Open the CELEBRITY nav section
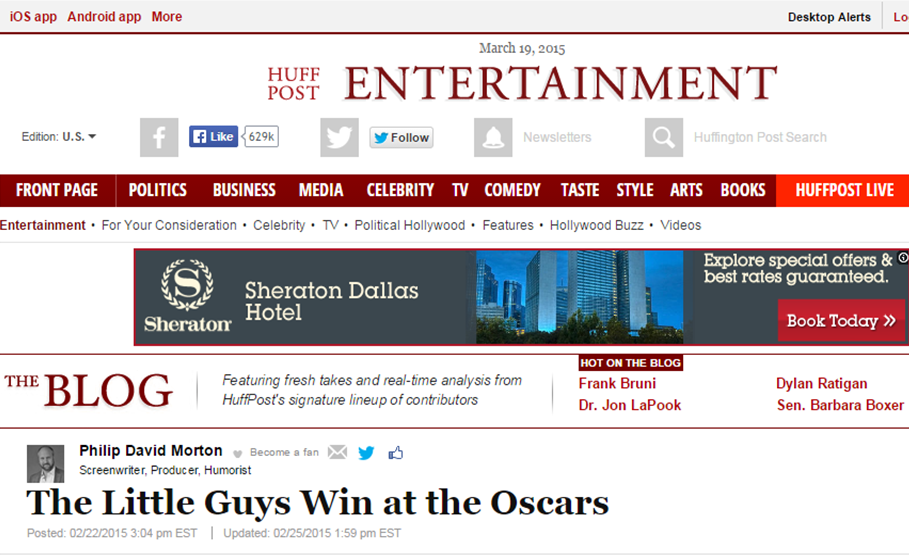 click(400, 190)
